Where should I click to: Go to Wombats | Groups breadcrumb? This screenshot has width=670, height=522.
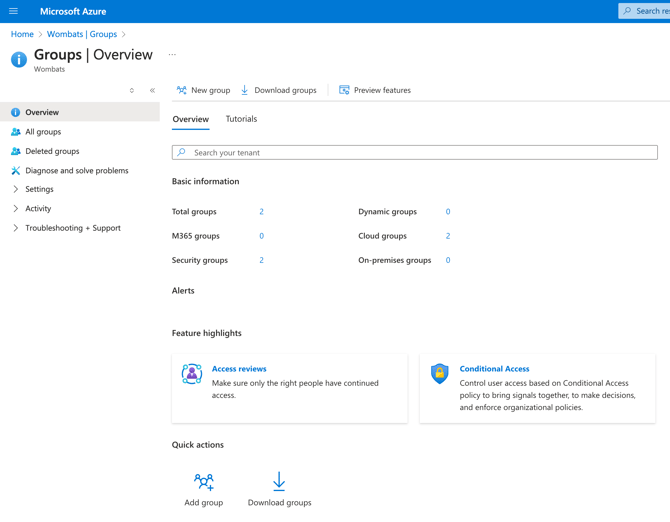click(x=82, y=34)
